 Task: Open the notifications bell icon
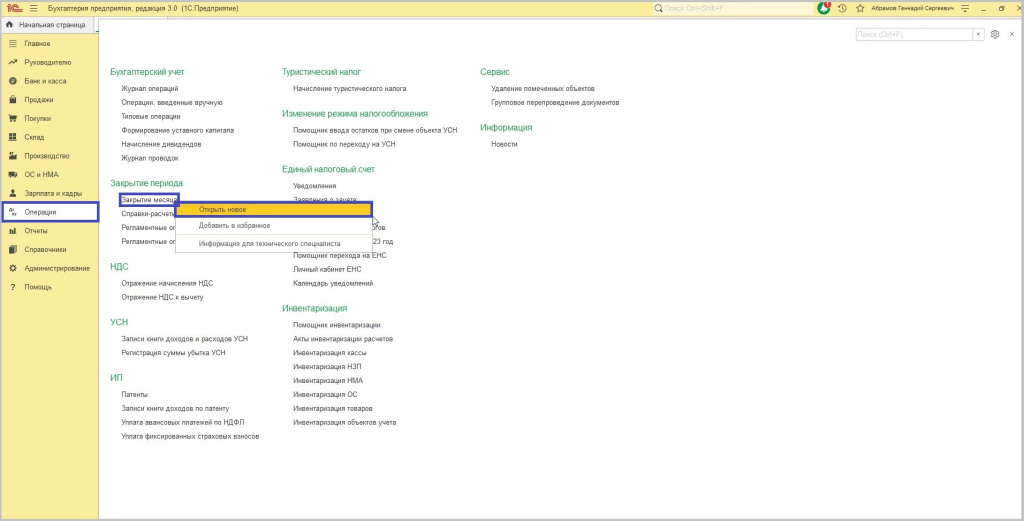click(824, 8)
